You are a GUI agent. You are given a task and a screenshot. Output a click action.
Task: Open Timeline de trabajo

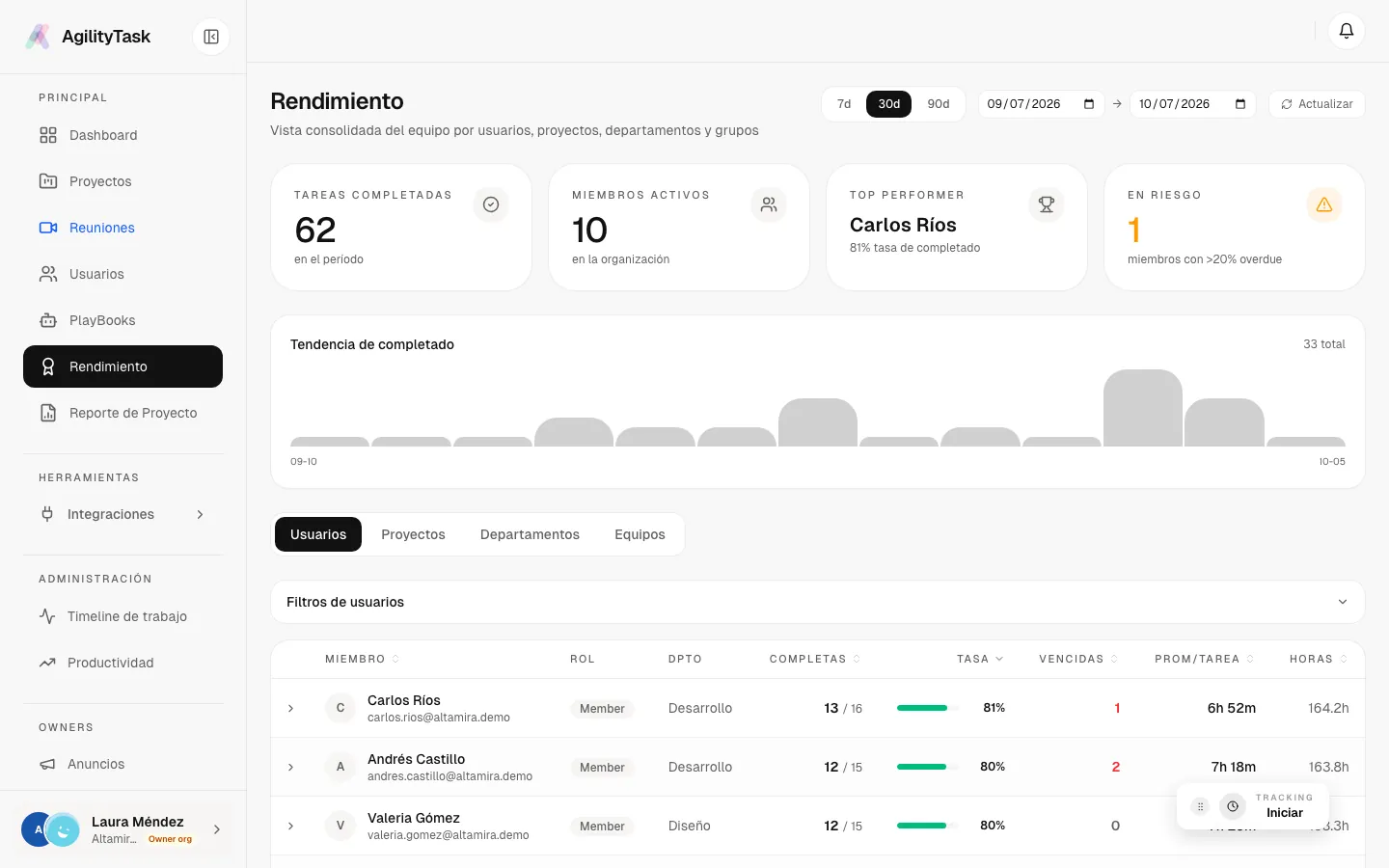123,616
